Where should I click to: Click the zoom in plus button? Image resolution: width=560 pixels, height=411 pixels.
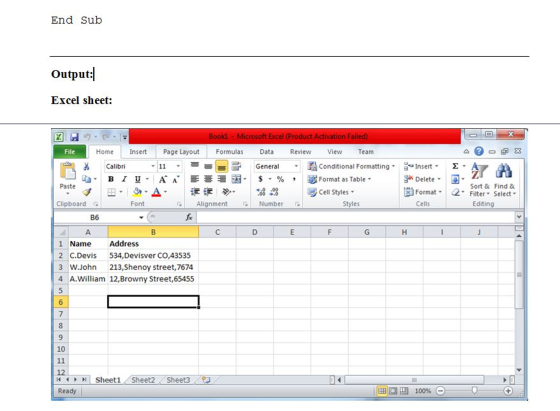[x=508, y=391]
